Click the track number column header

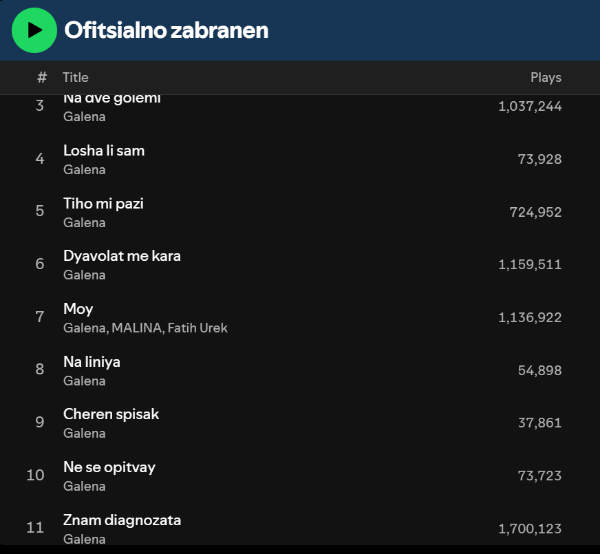(41, 77)
